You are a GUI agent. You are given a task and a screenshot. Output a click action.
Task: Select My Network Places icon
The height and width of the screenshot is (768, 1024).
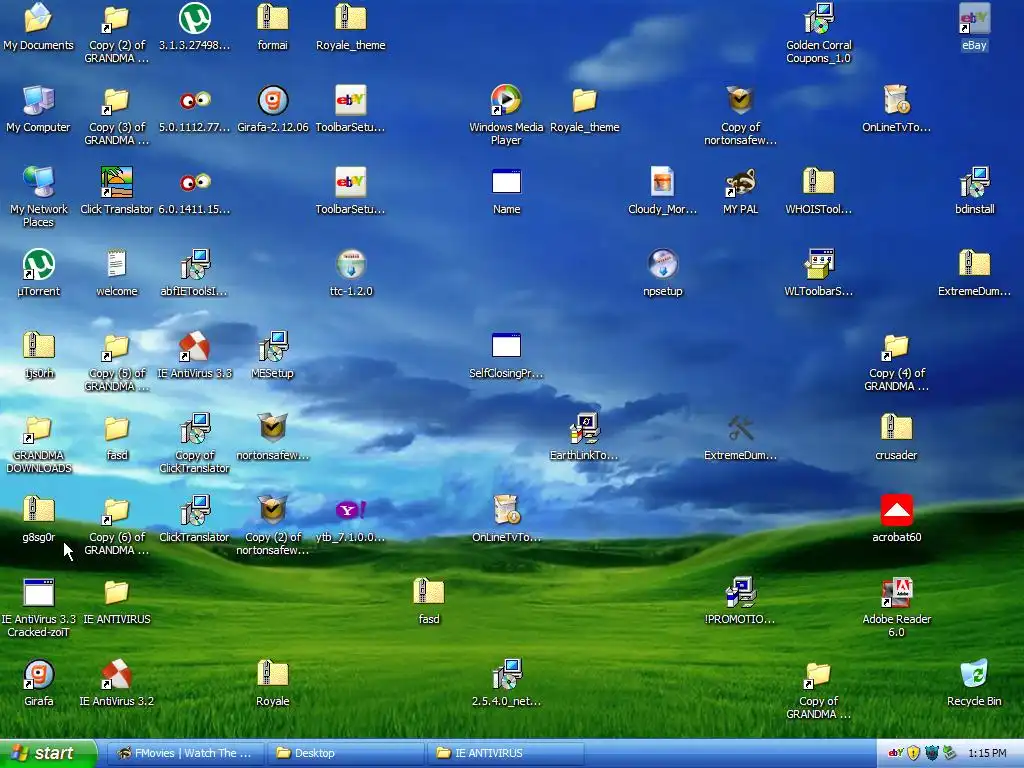[39, 182]
